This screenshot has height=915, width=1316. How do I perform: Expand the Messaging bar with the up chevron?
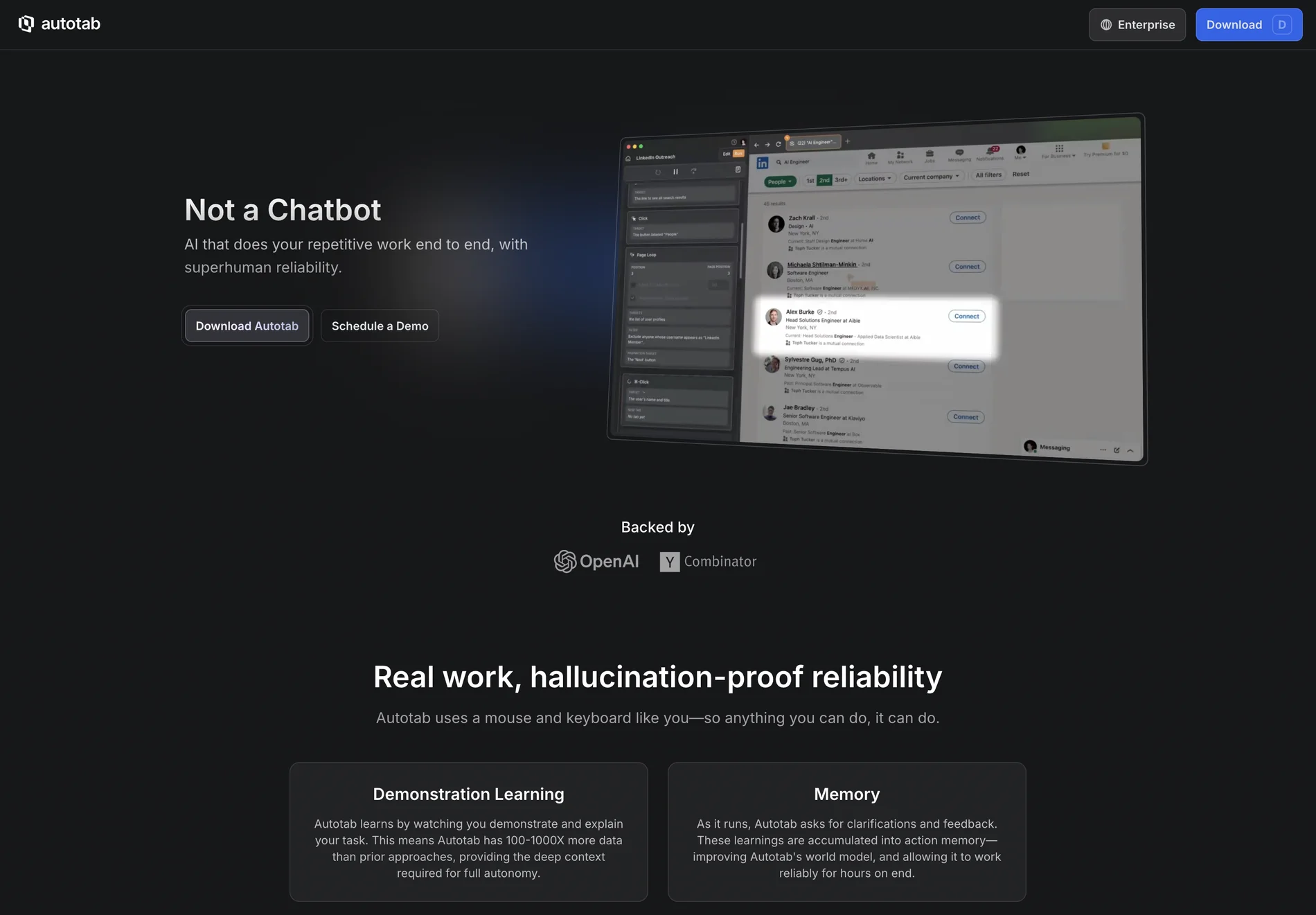(1130, 451)
